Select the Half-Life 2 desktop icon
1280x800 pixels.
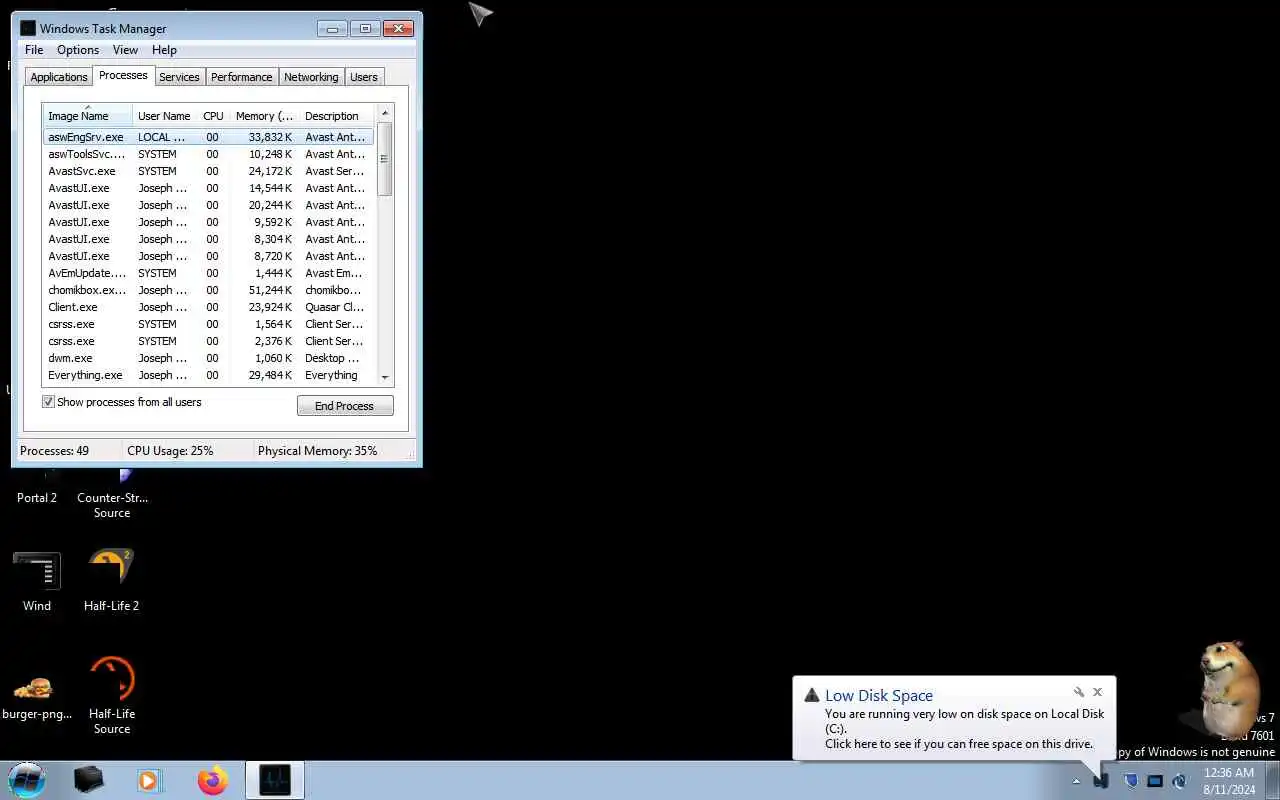click(112, 580)
